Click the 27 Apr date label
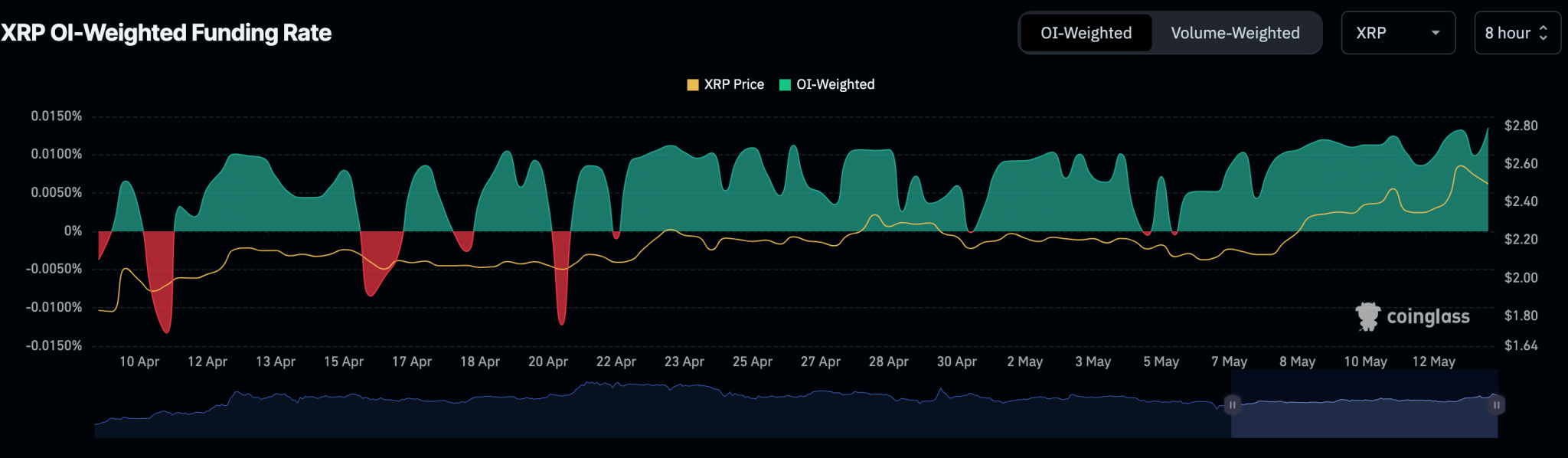Image resolution: width=1568 pixels, height=458 pixels. point(821,361)
